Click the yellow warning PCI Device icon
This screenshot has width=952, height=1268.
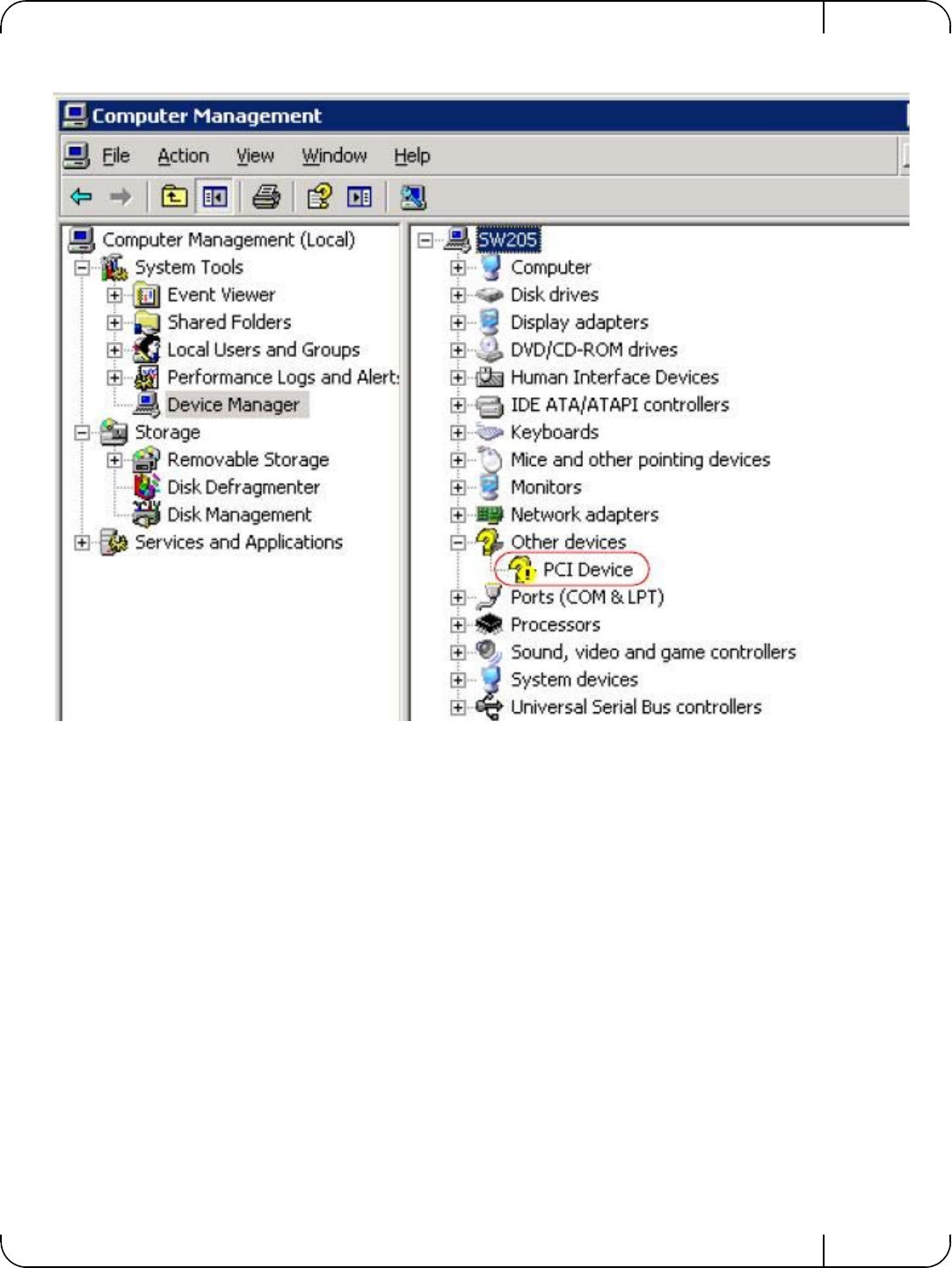pos(522,570)
